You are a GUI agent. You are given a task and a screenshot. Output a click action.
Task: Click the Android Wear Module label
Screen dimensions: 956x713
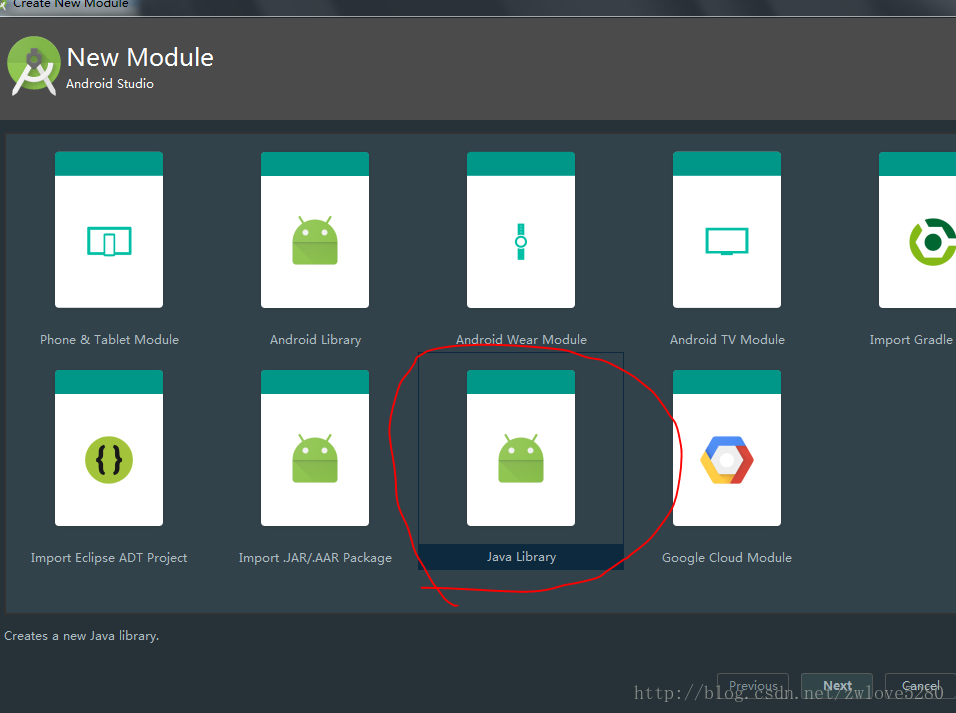521,340
